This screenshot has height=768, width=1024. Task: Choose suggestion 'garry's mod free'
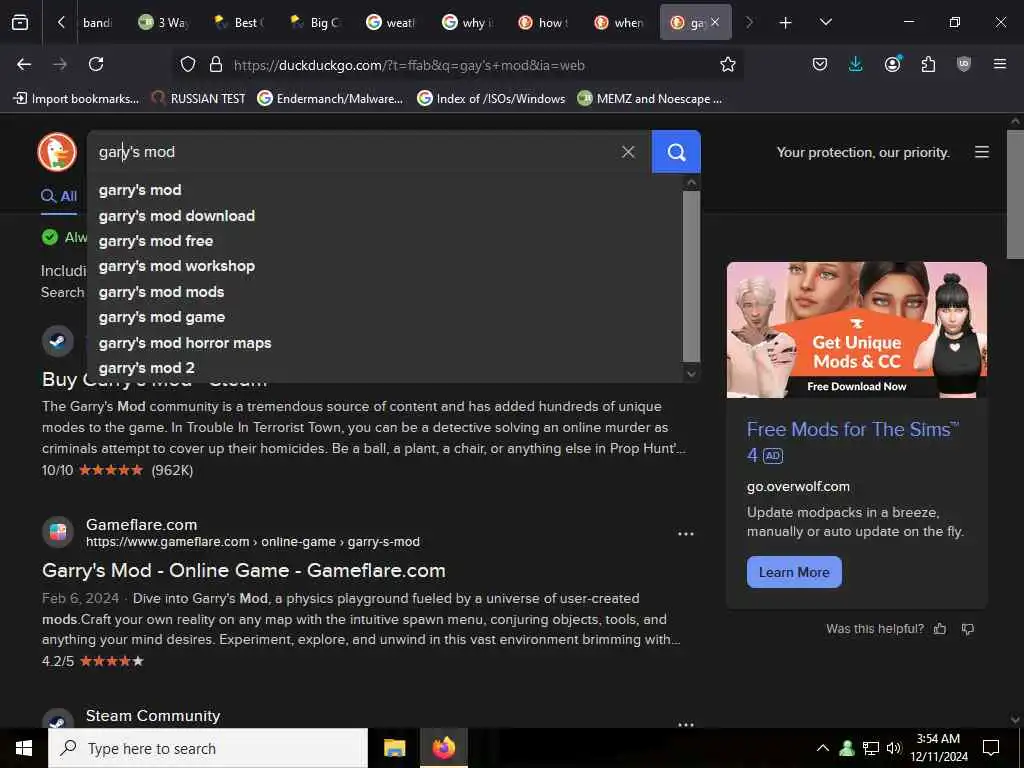[x=385, y=241]
